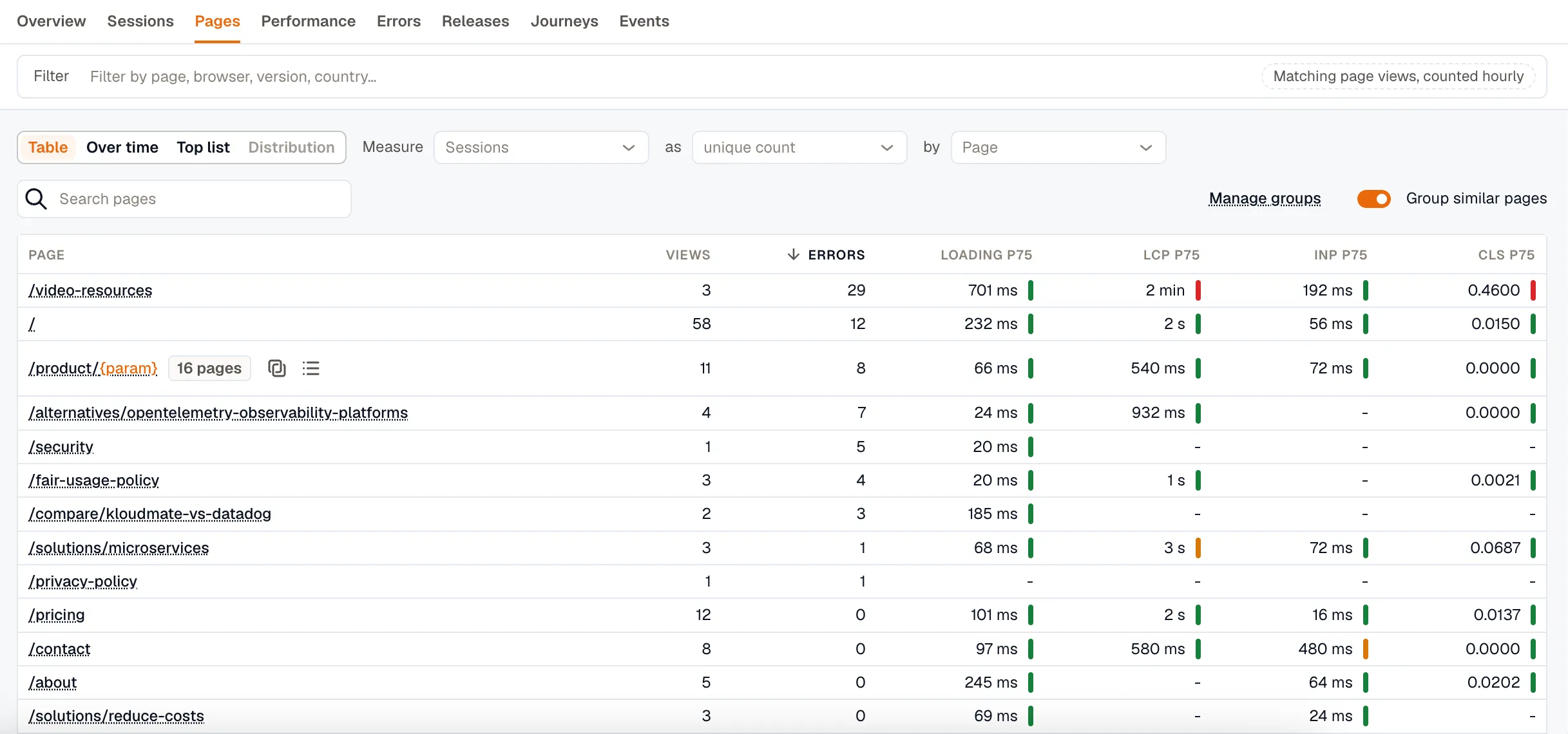Click orange LCP indicator for /solutions/microservices
1568x734 pixels.
click(1198, 548)
